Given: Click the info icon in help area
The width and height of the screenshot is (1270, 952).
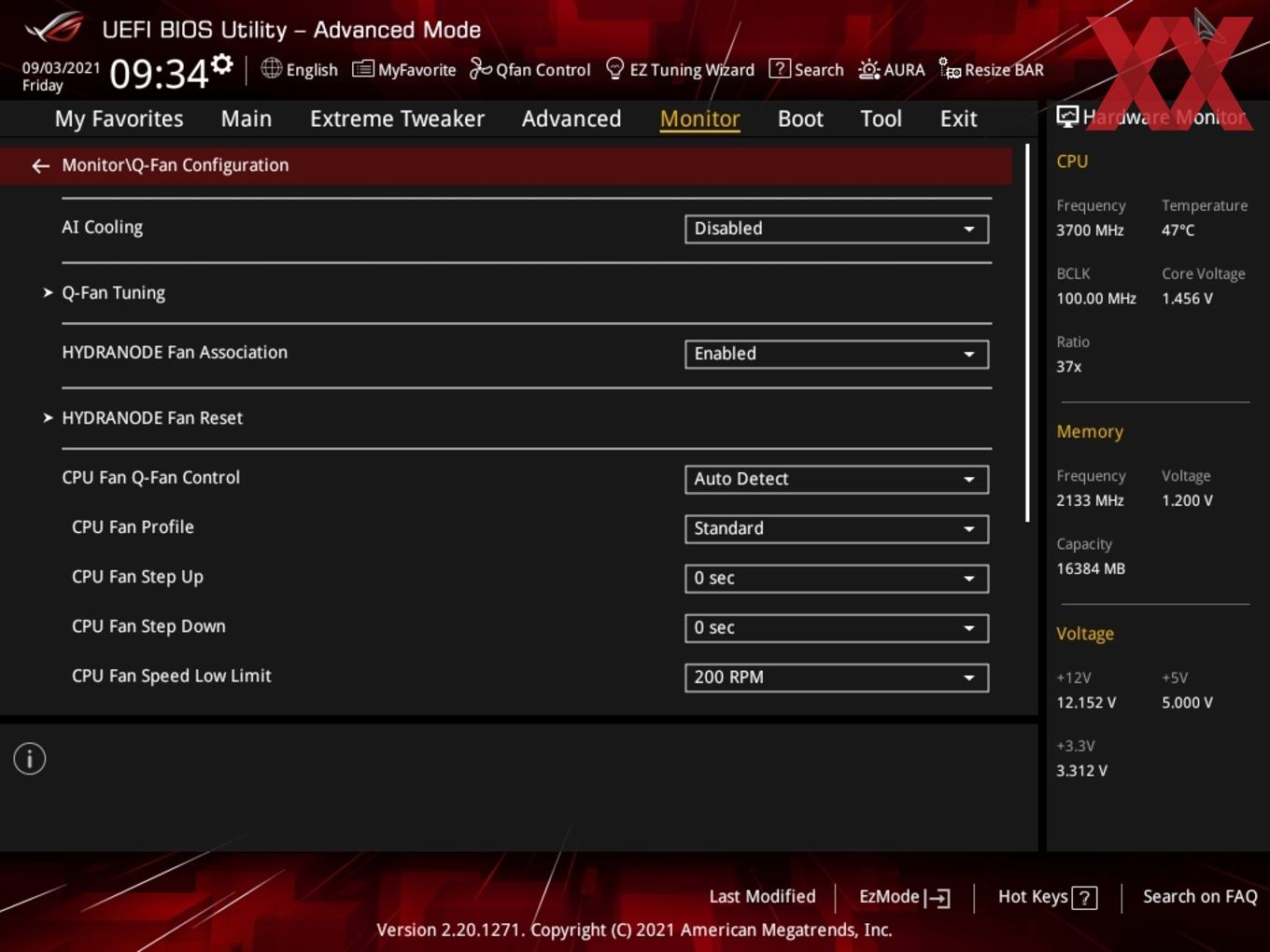Looking at the screenshot, I should (x=30, y=759).
